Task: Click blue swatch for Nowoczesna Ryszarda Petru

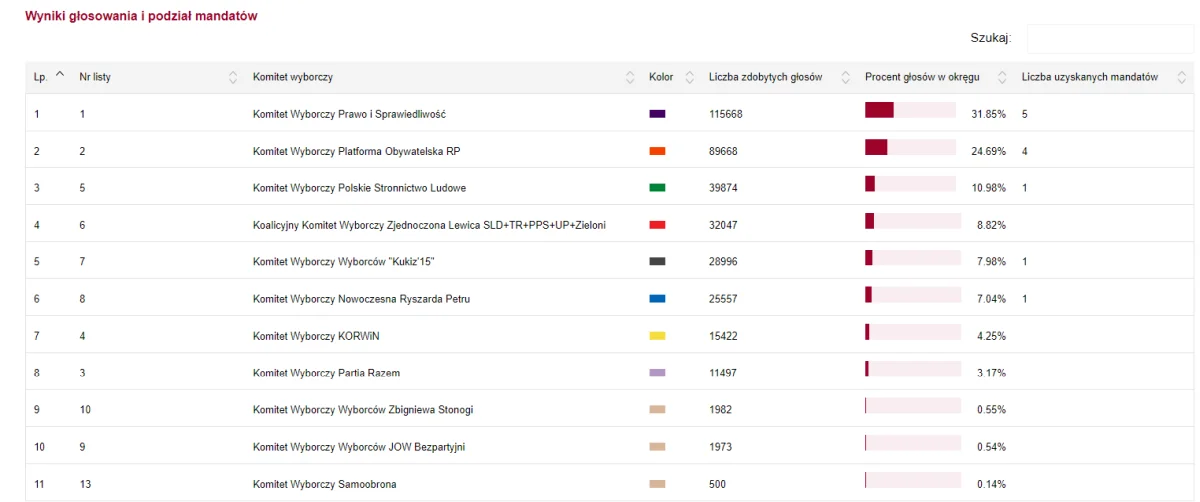Action: tap(657, 299)
